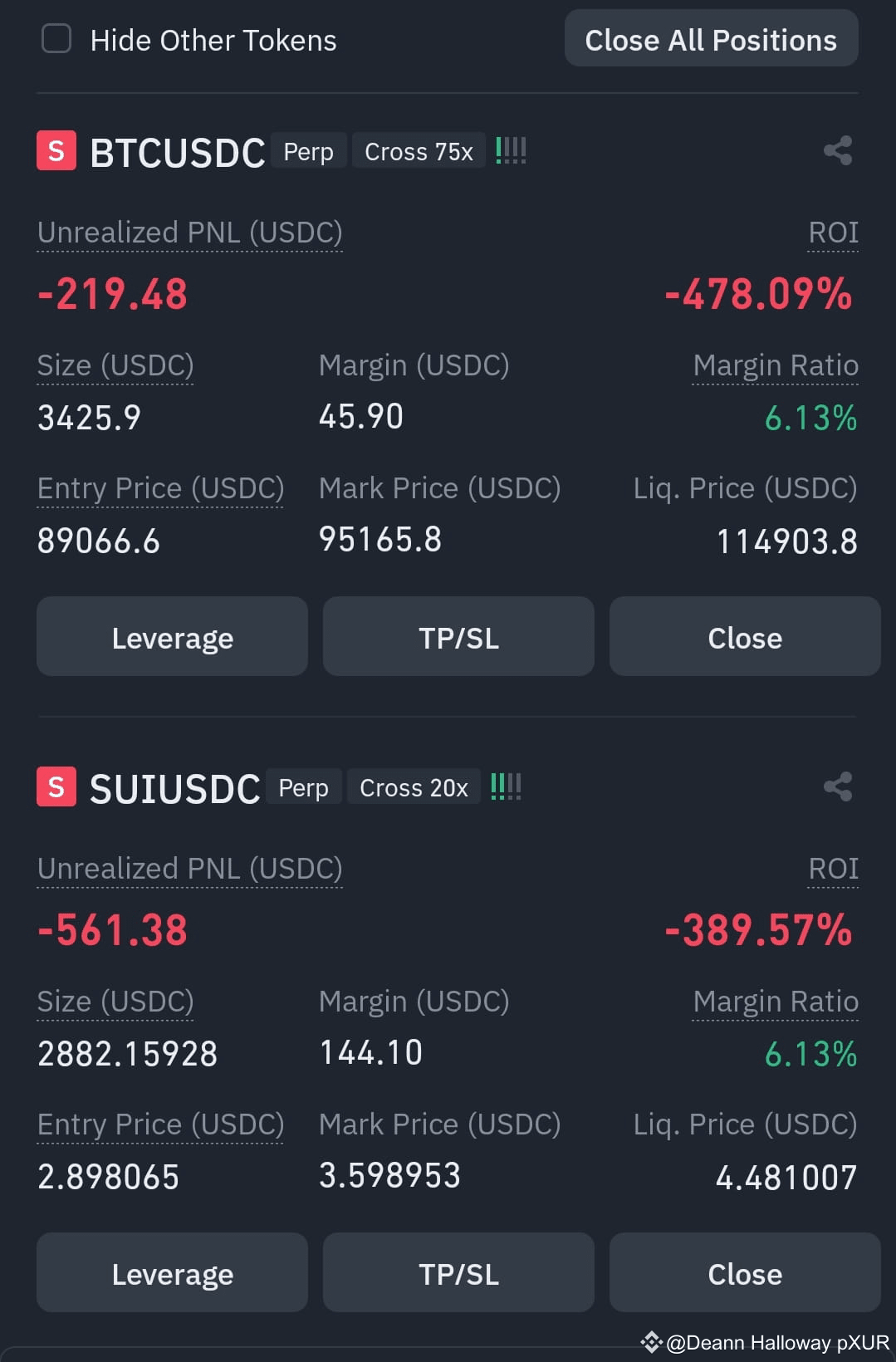This screenshot has height=1362, width=896.
Task: Tap the ADL indicator bars next to Cross 75x
Action: tap(511, 150)
